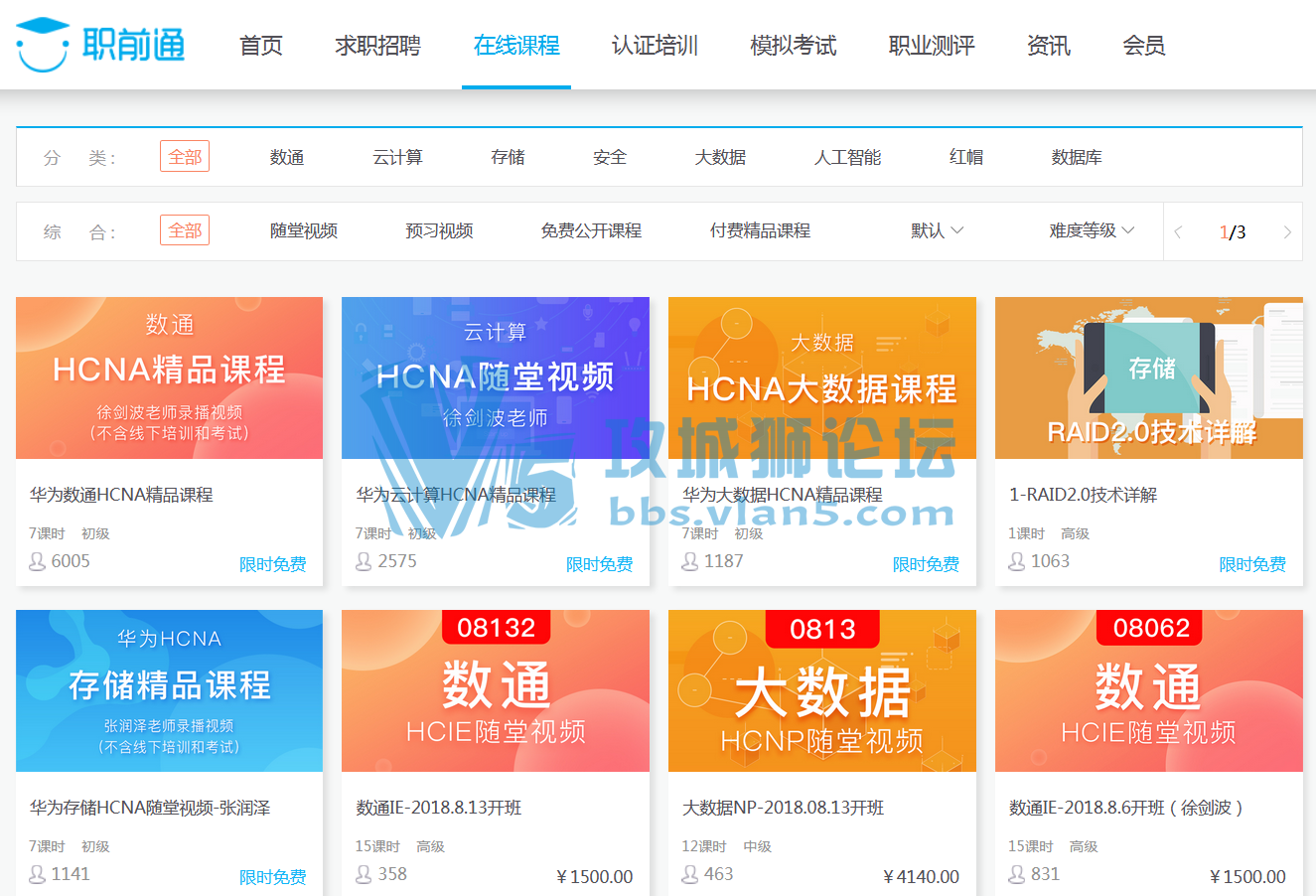Viewport: 1316px width, 896px height.
Task: Filter category by 数通
Action: pyautogui.click(x=287, y=157)
